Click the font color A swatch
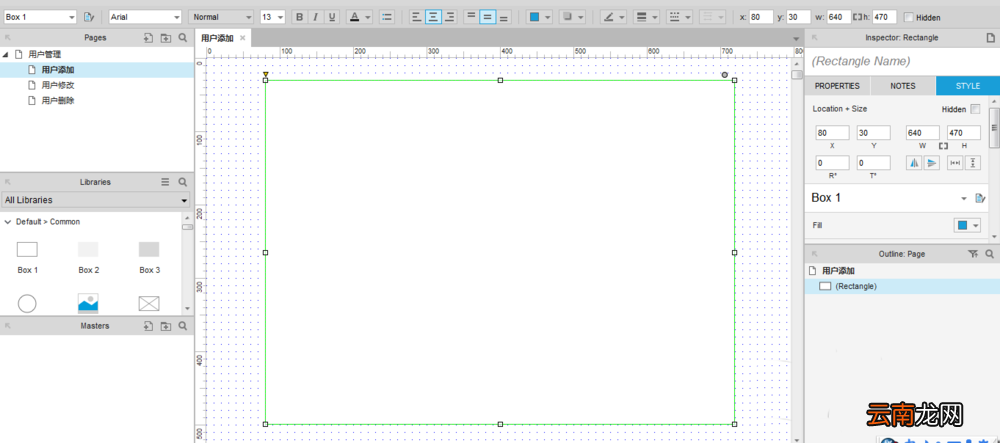 click(355, 17)
